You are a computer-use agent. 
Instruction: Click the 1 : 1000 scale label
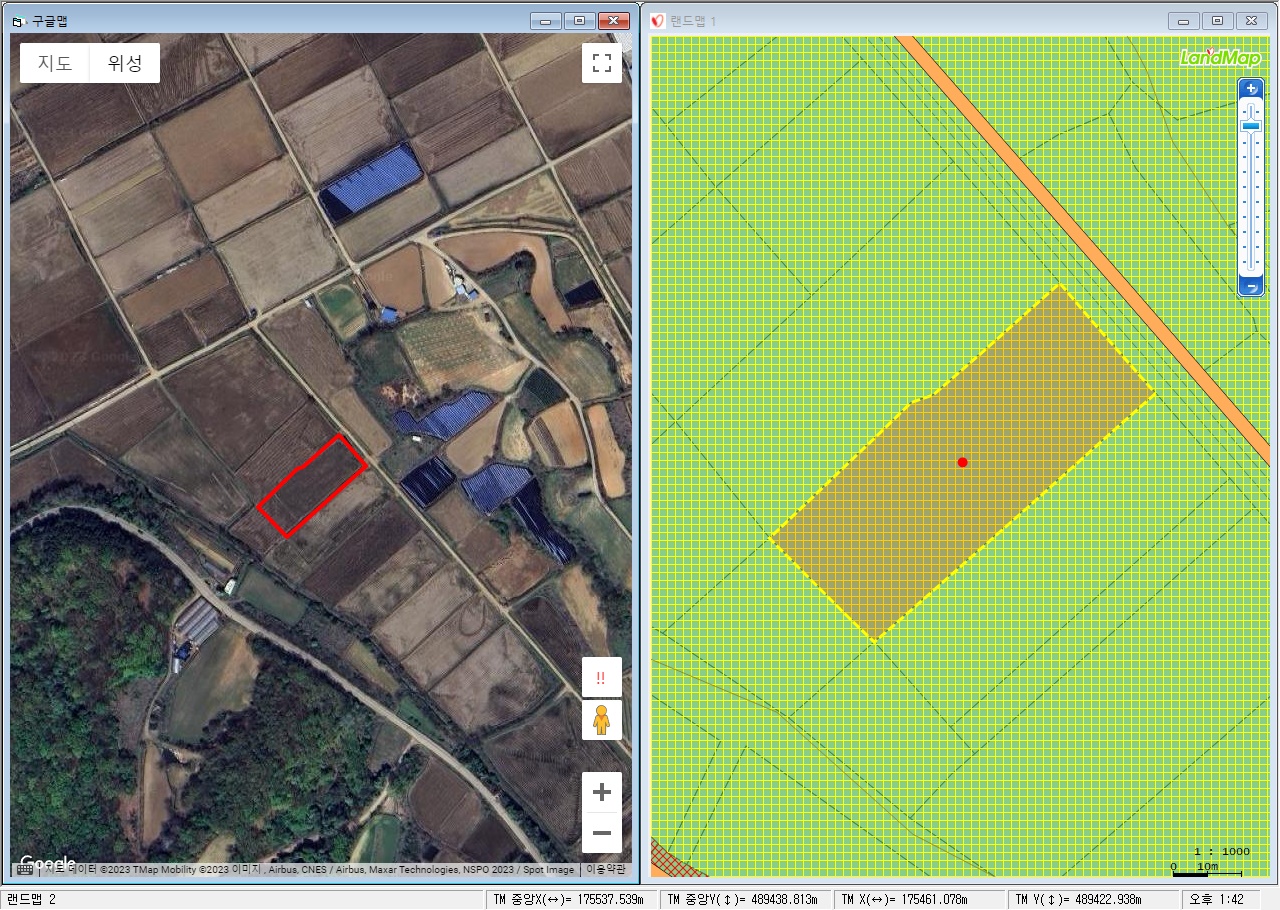coord(1221,851)
